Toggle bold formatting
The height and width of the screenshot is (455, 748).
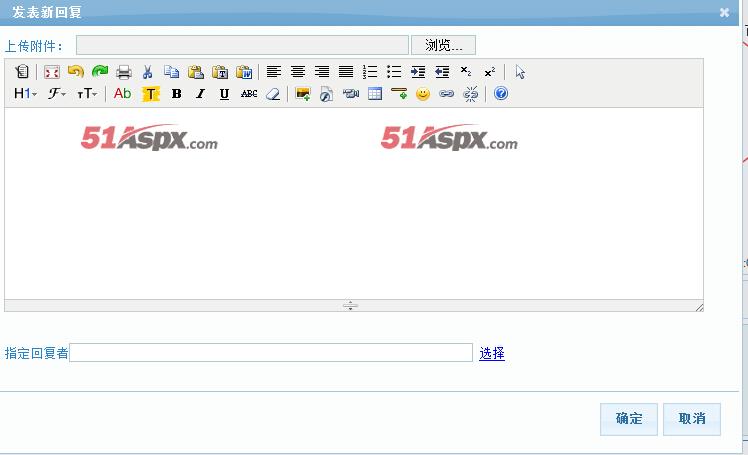tap(177, 93)
